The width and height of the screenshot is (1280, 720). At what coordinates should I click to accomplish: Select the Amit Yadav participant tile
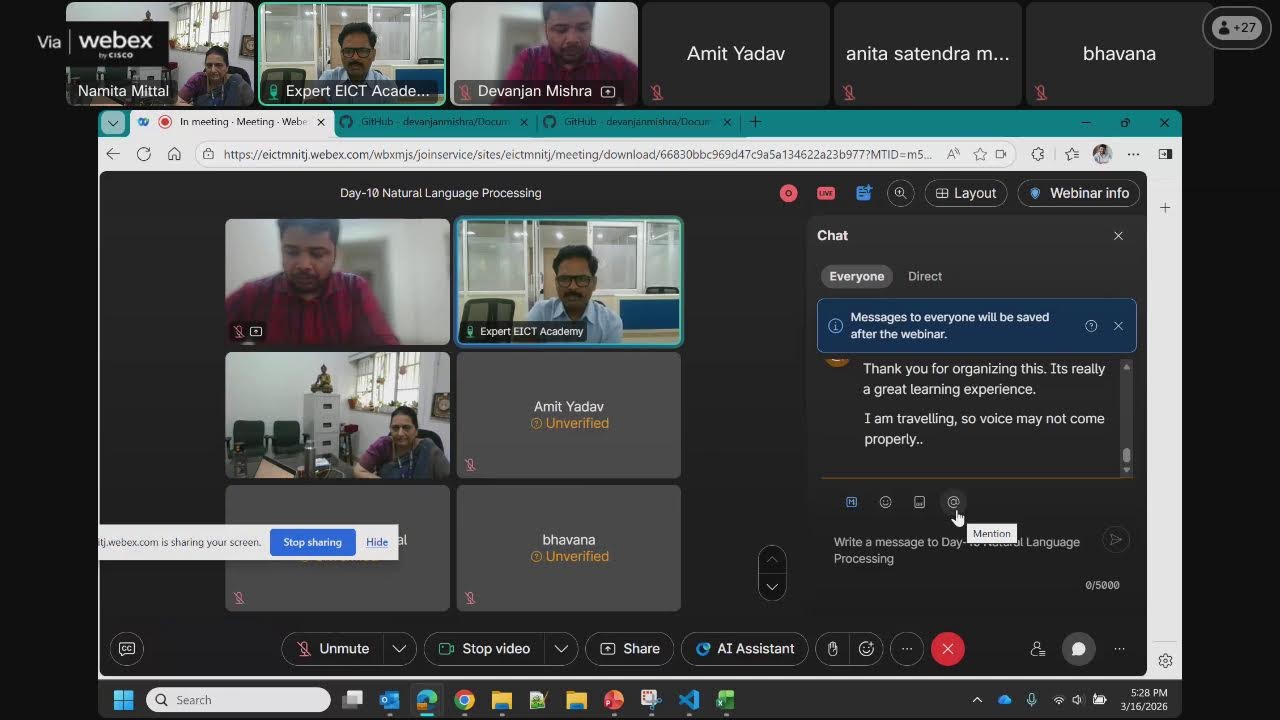tap(569, 415)
